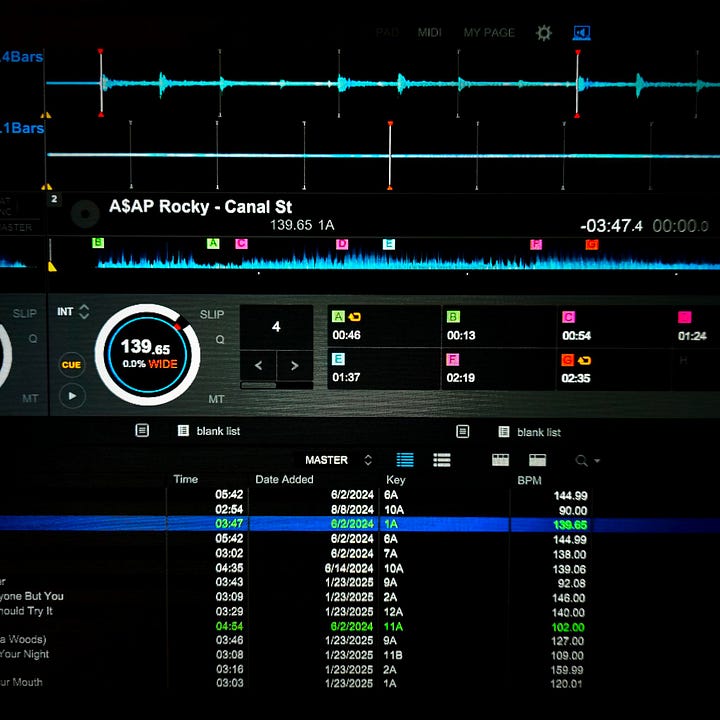Trigger hot cue C pad at 00:54
The height and width of the screenshot is (720, 720).
point(613,326)
